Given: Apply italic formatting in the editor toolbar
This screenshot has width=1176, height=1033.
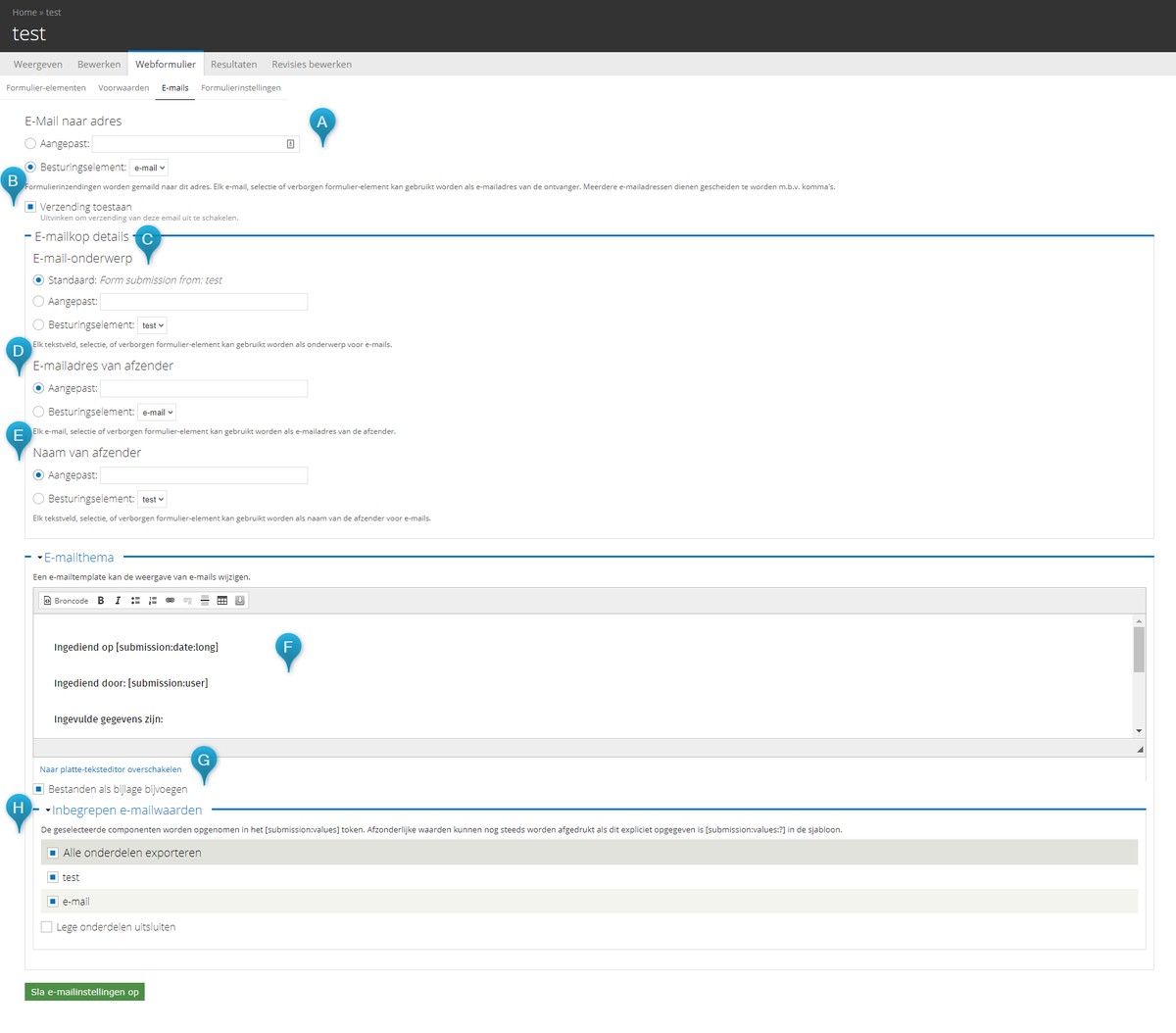Looking at the screenshot, I should [x=118, y=601].
